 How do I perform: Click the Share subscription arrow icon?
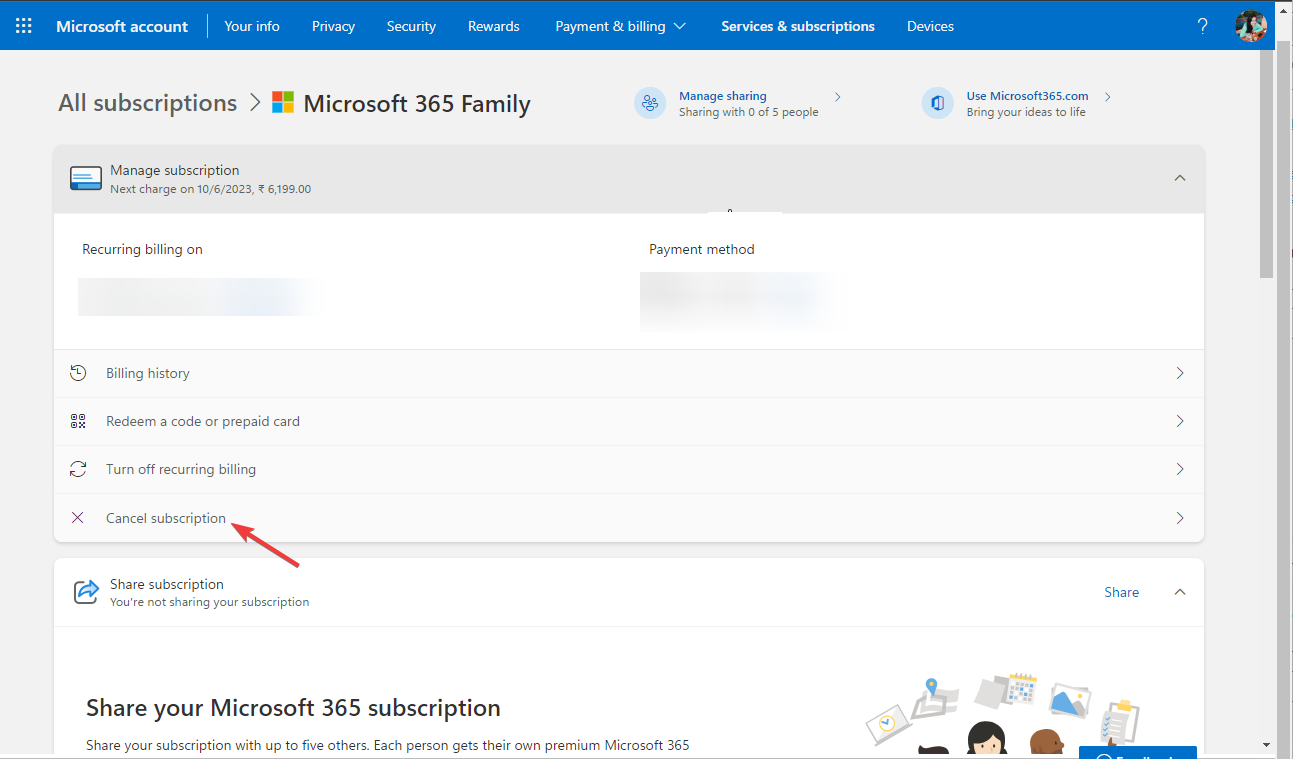(x=87, y=592)
